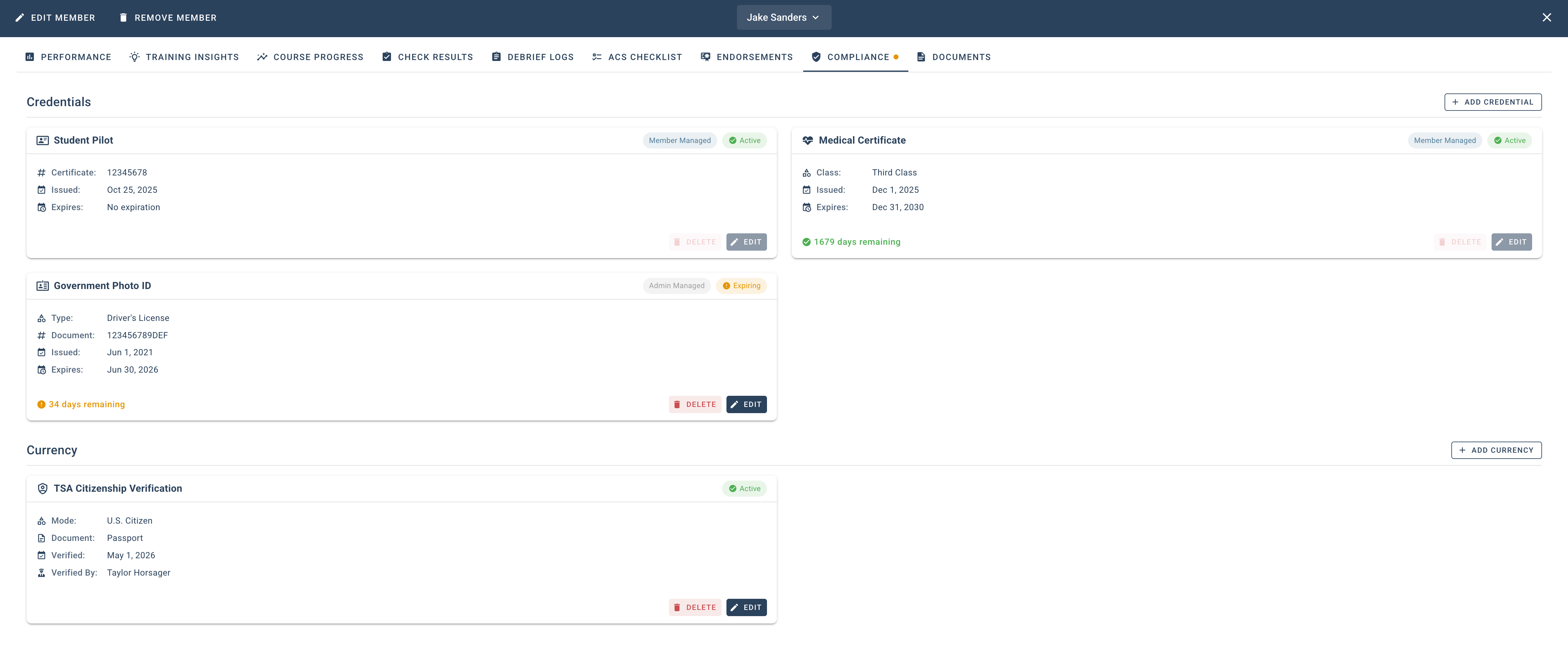Viewport: 1568px width, 648px height.
Task: Switch to the Performance tab
Action: click(68, 57)
